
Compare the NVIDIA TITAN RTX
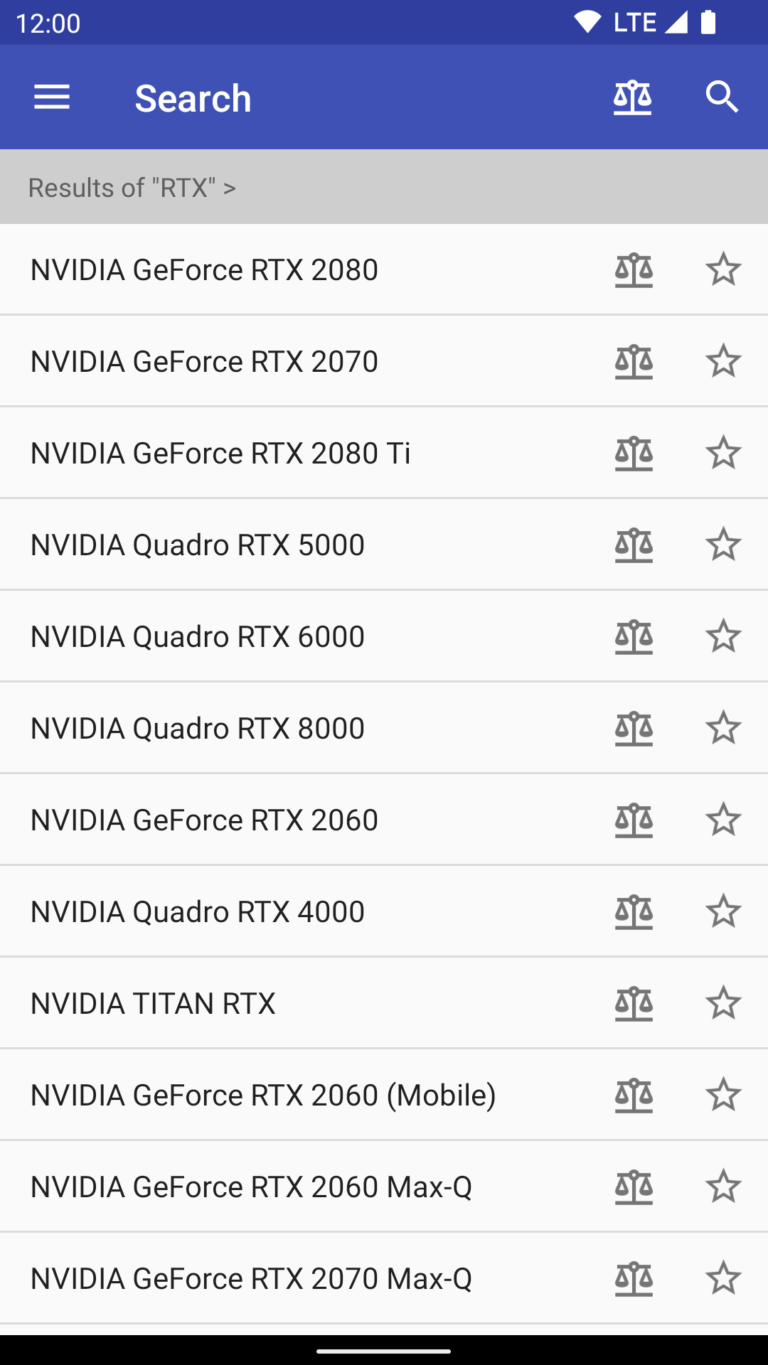(x=634, y=1003)
